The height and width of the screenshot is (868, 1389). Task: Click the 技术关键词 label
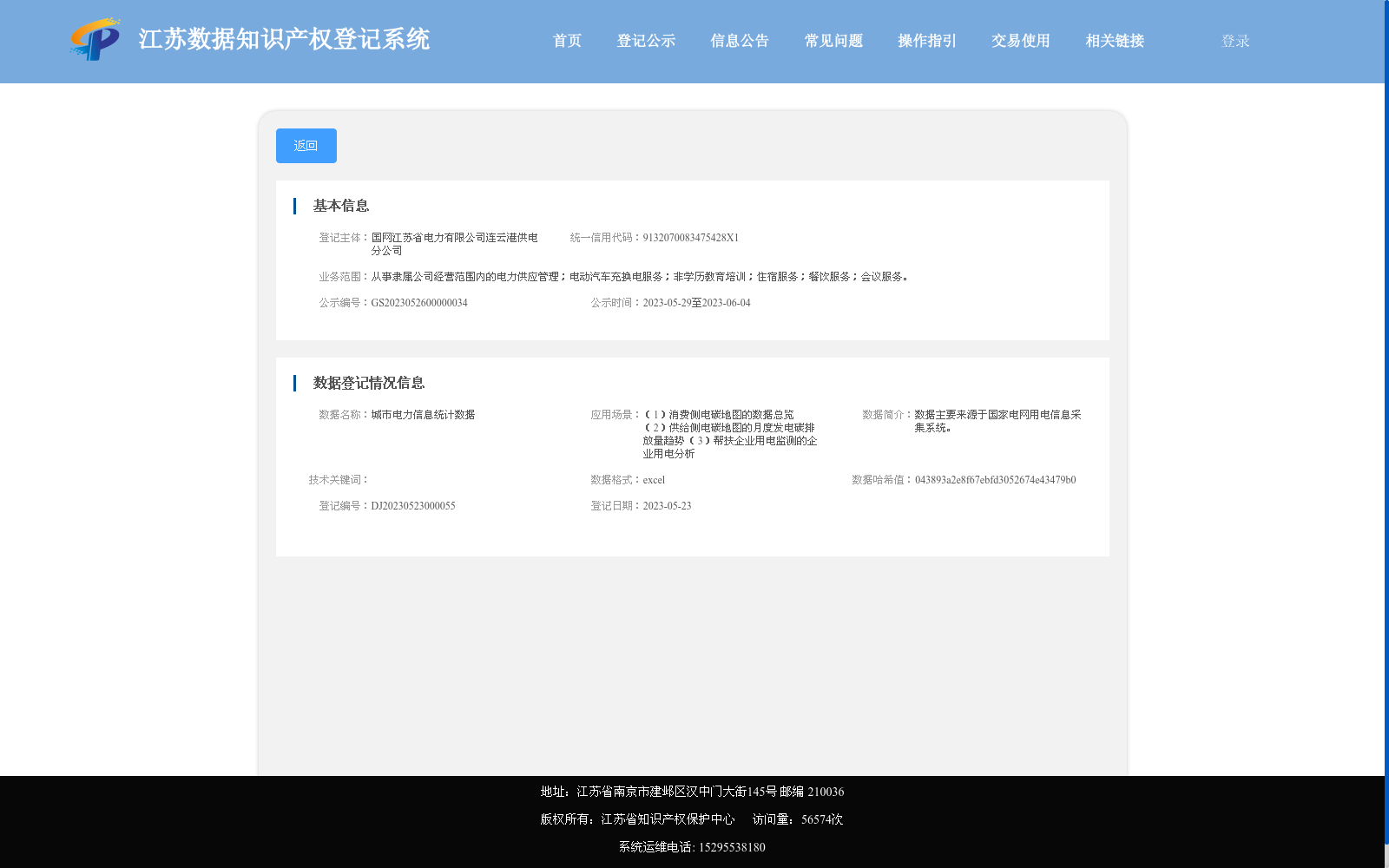pos(339,480)
